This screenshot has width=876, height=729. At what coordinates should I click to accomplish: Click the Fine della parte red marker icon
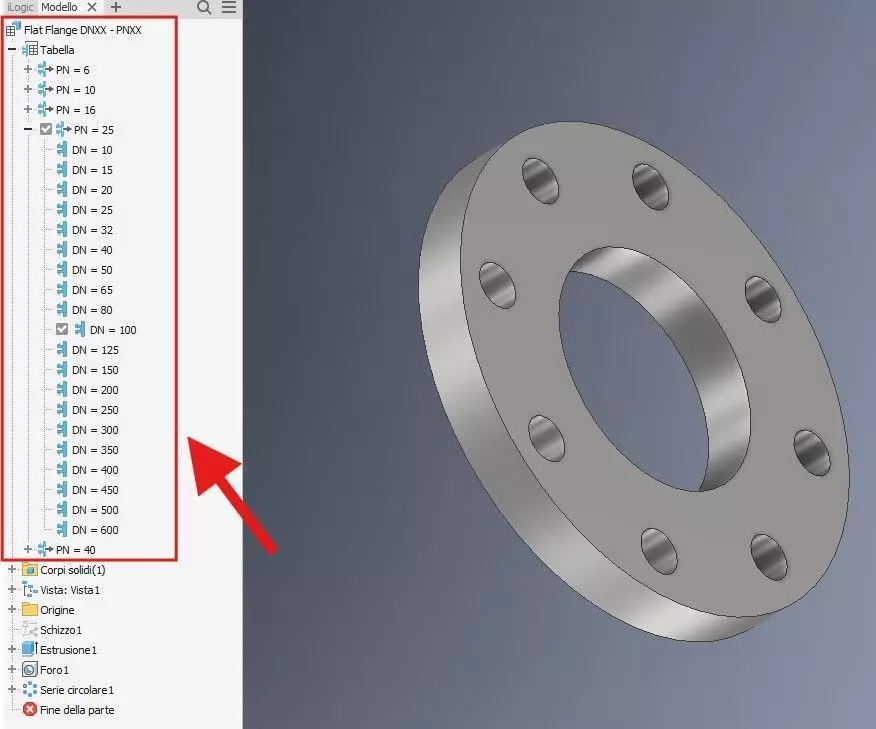tap(30, 709)
